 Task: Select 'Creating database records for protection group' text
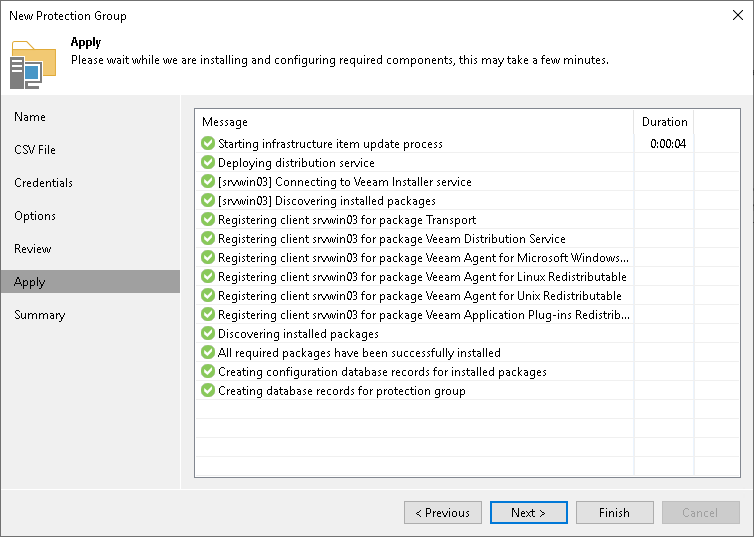tap(342, 391)
